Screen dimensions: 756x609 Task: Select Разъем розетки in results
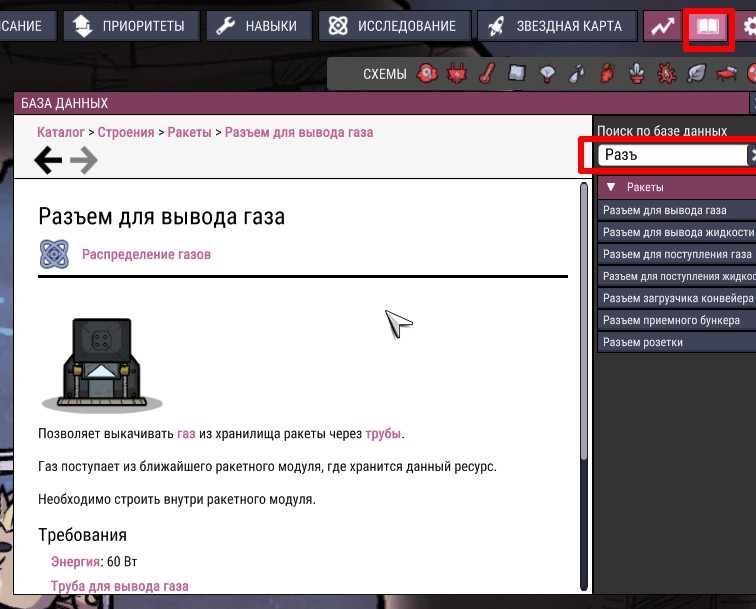point(677,342)
